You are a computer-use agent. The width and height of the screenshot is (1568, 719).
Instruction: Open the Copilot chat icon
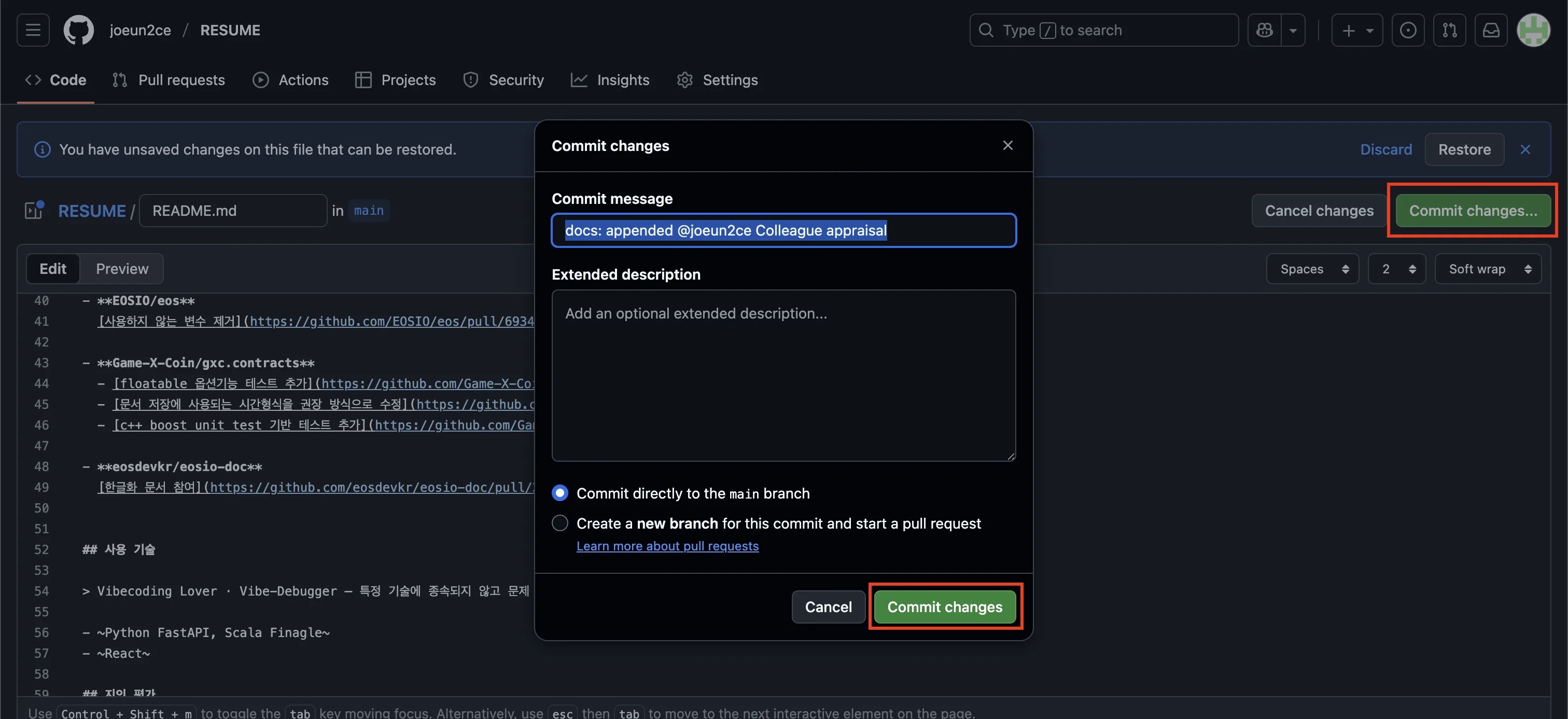click(1264, 30)
